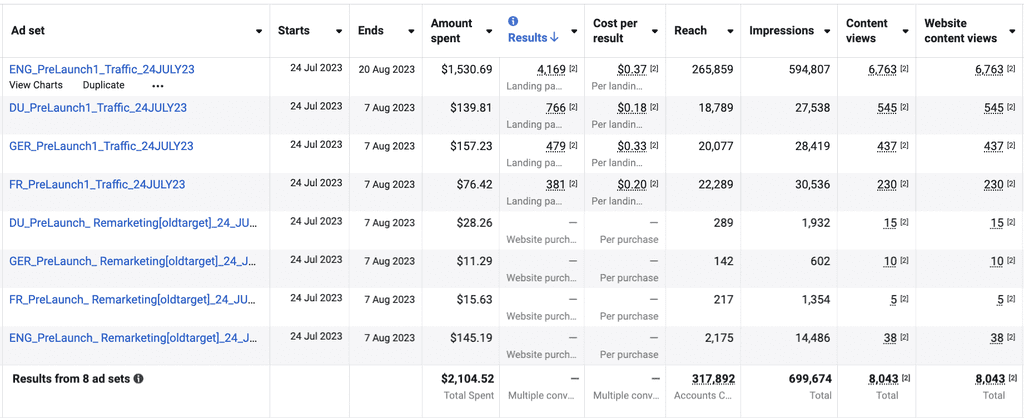
Task: Click Duplicate under ENG_PreLaunch1 ad set
Action: [x=103, y=86]
